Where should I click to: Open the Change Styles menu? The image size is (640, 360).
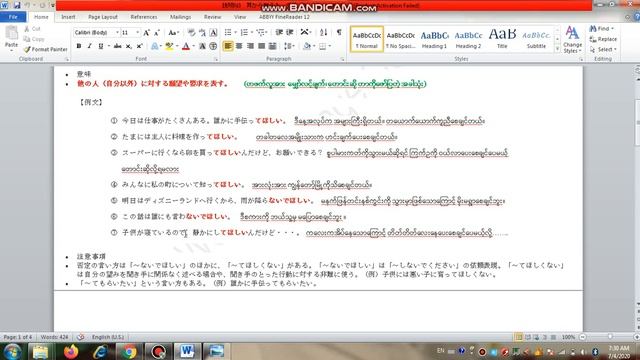[572, 40]
